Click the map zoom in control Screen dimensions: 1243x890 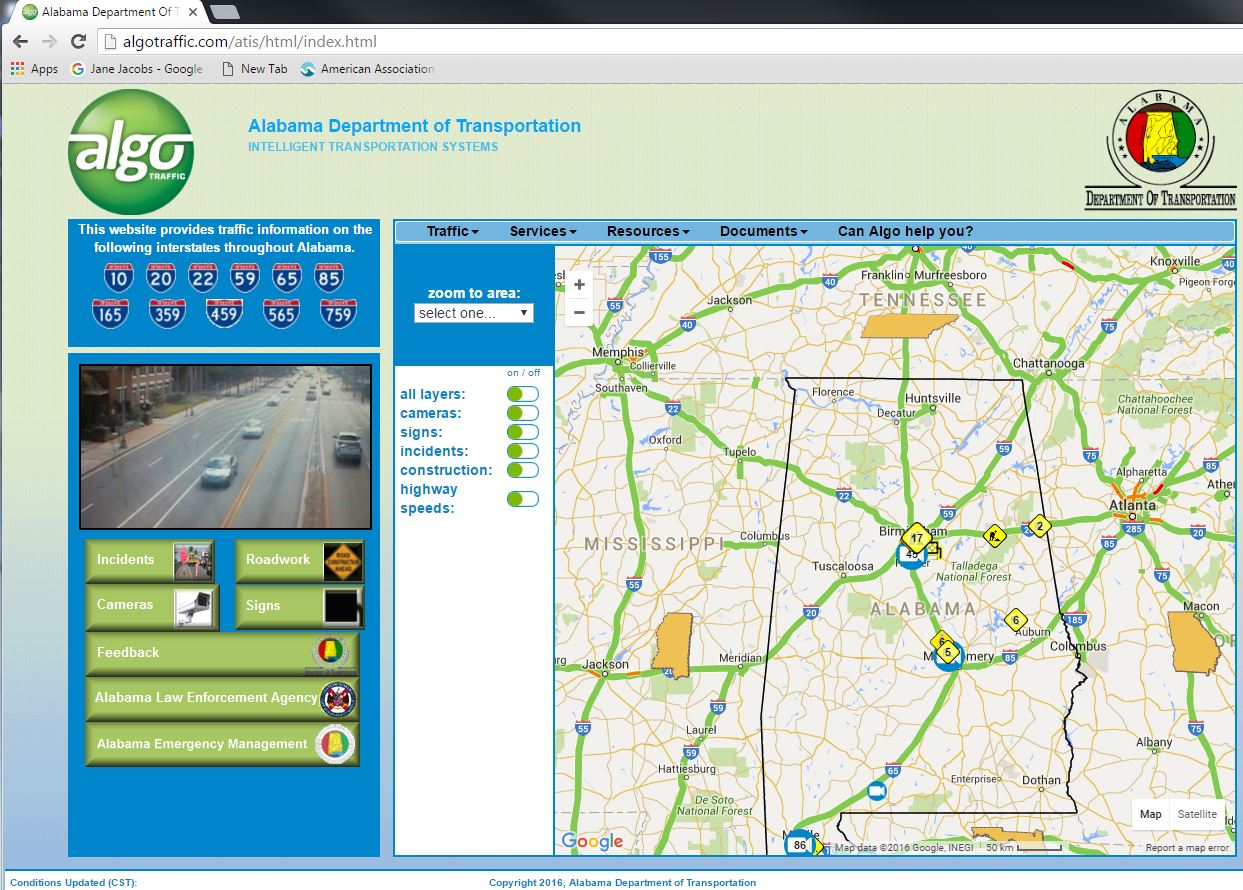point(579,284)
